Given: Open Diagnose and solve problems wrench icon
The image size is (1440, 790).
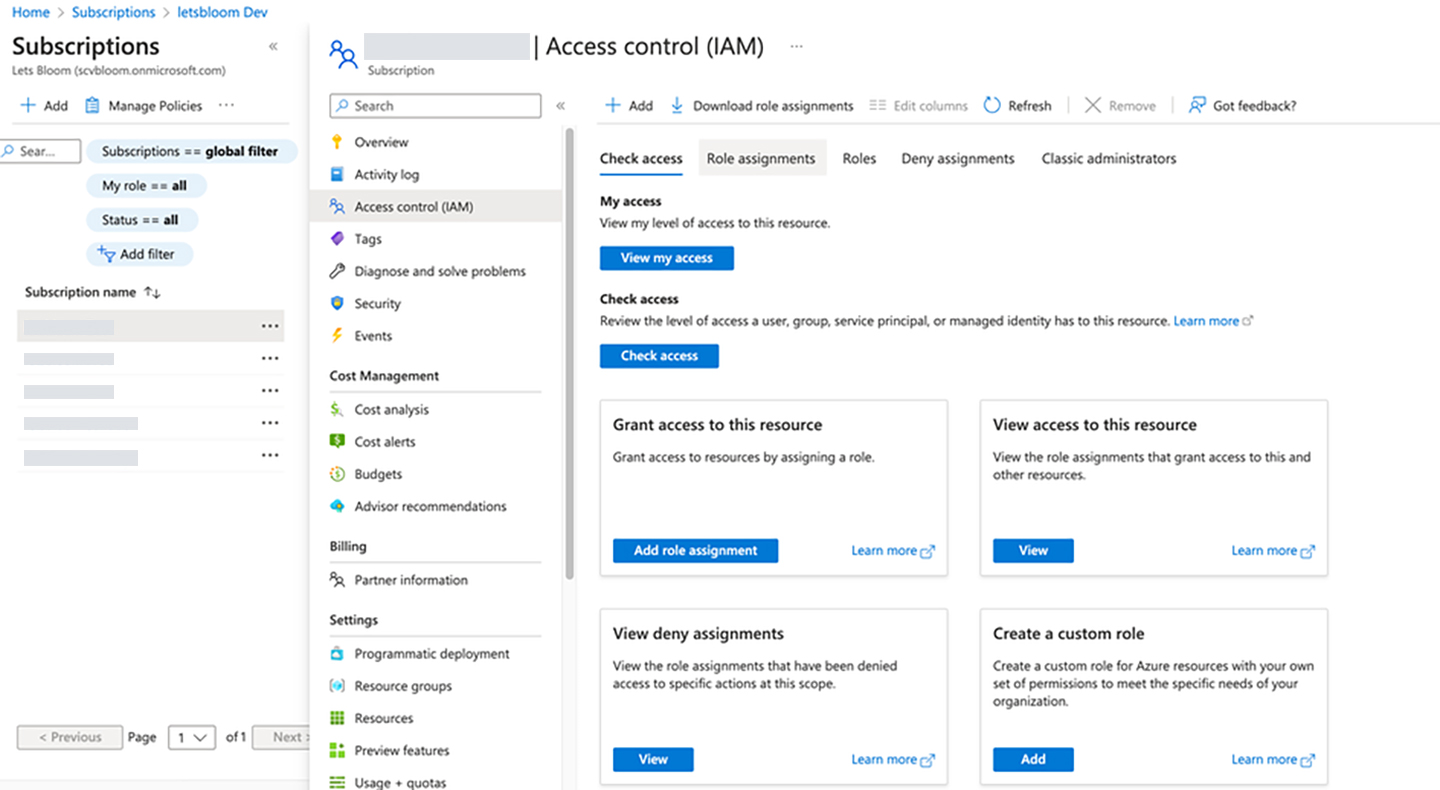Looking at the screenshot, I should 337,271.
